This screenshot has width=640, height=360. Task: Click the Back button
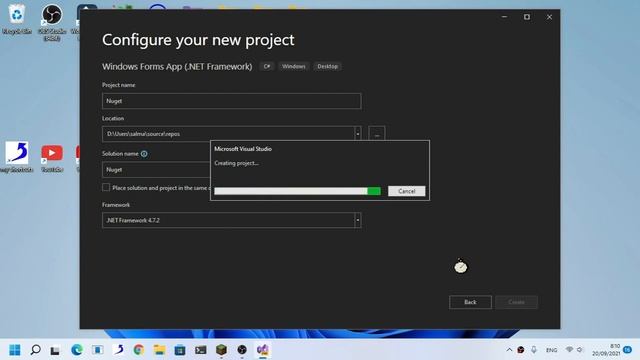tap(470, 302)
